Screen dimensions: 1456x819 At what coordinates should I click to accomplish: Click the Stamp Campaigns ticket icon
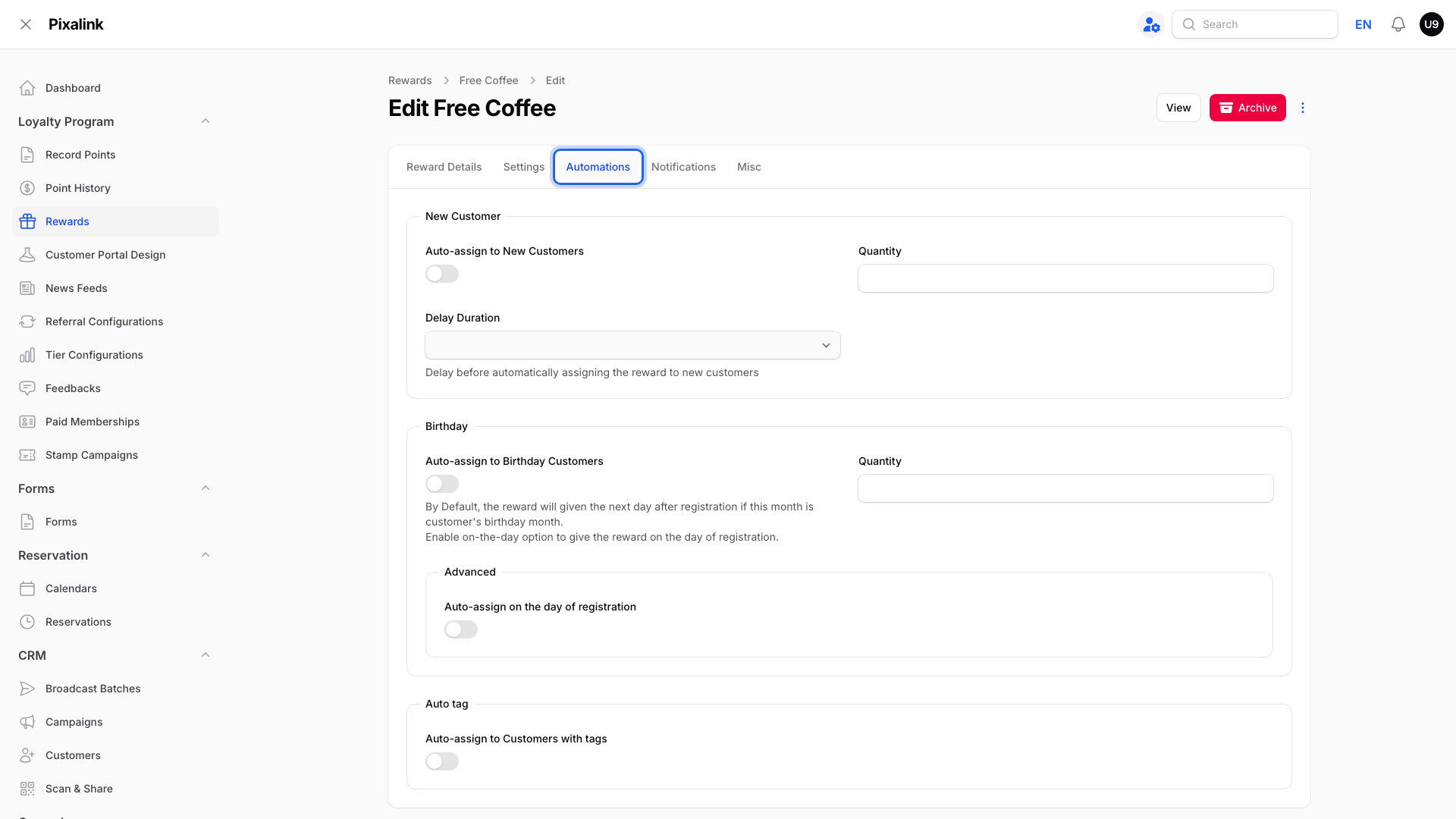27,455
